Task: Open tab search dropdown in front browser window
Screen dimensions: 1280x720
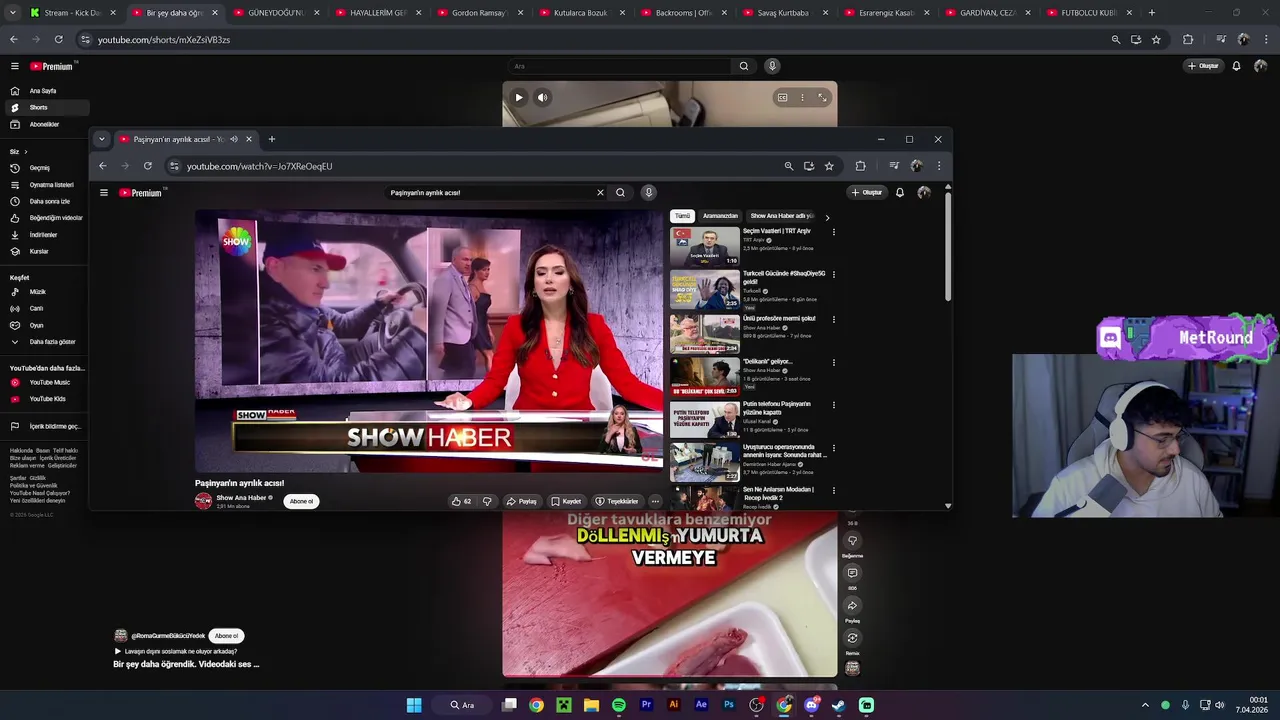Action: click(x=102, y=139)
